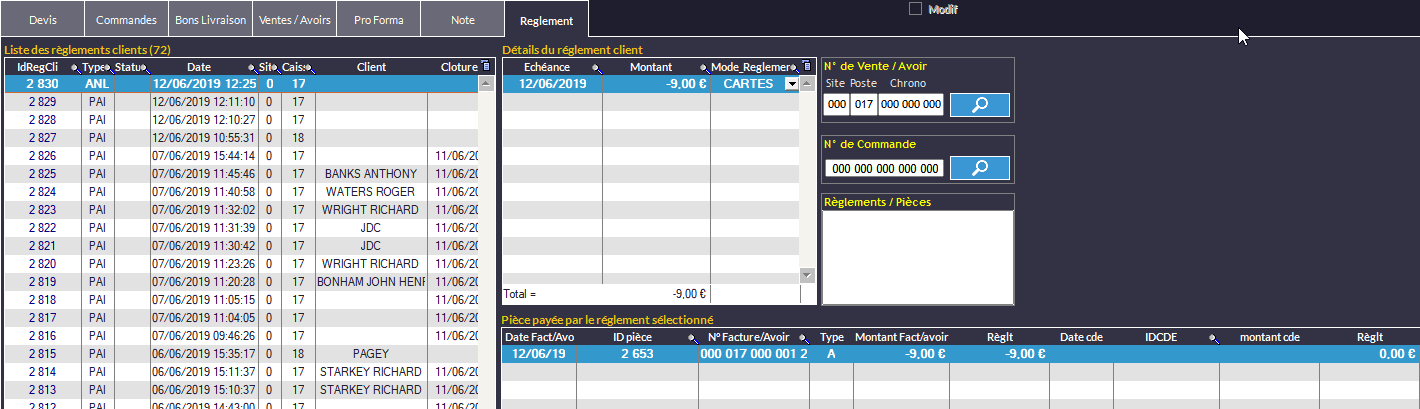1420x409 pixels.
Task: Click the N° de Commande search magnifier button
Action: coord(979,168)
